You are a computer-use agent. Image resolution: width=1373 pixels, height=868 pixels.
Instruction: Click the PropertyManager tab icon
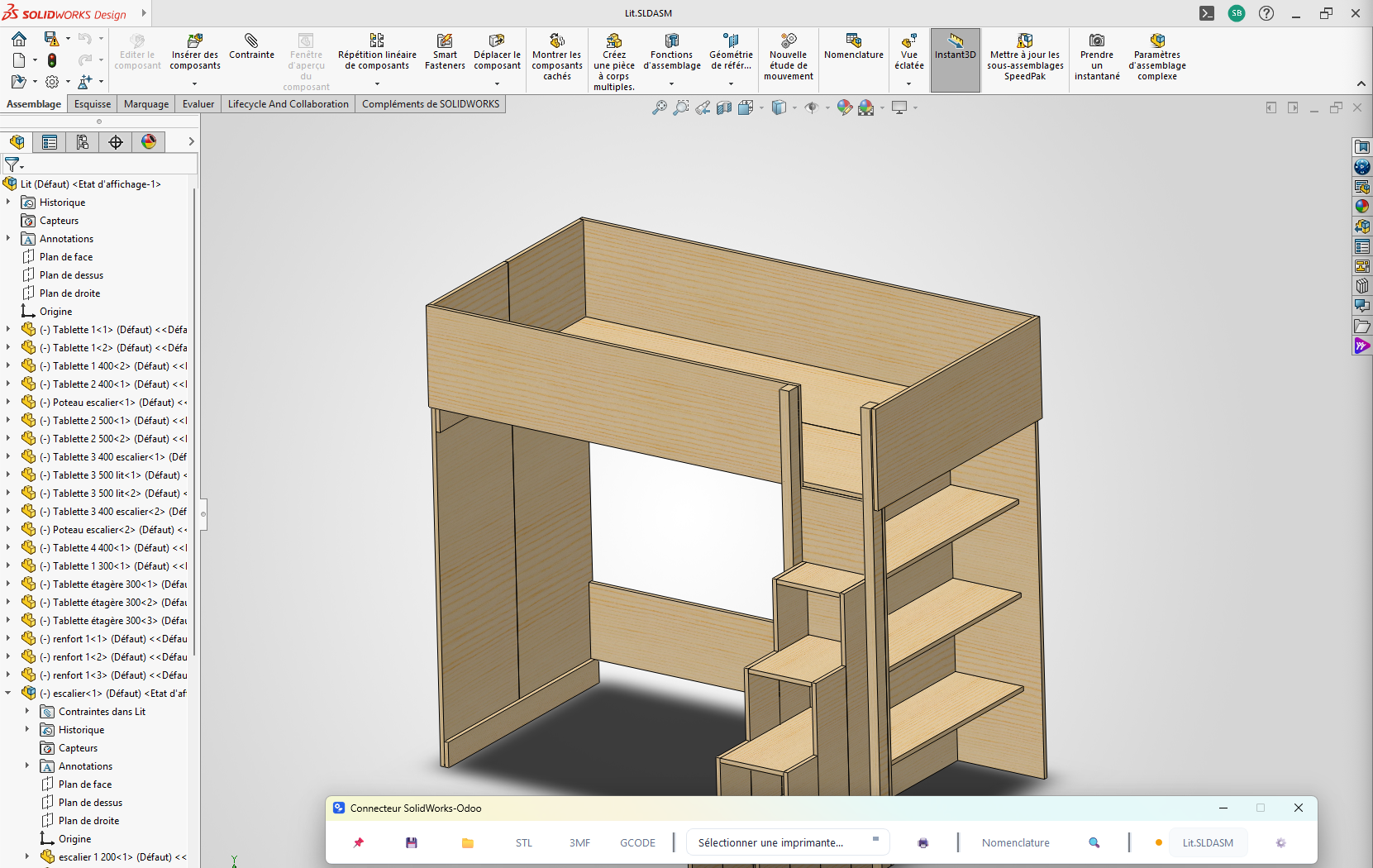pos(50,142)
